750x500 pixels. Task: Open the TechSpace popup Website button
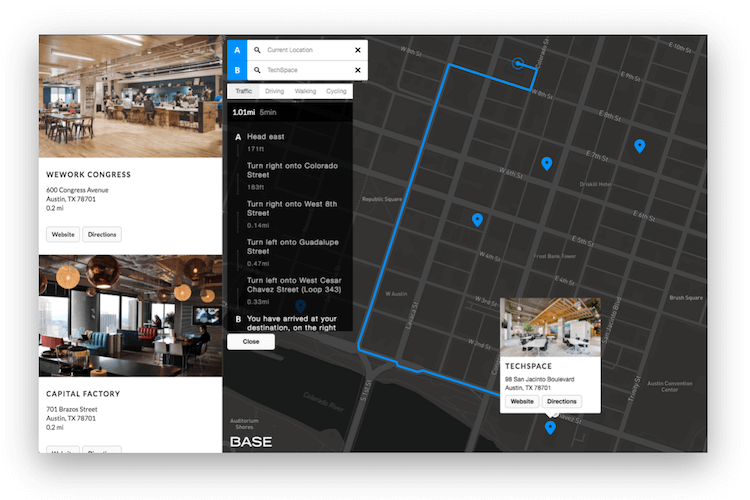522,401
